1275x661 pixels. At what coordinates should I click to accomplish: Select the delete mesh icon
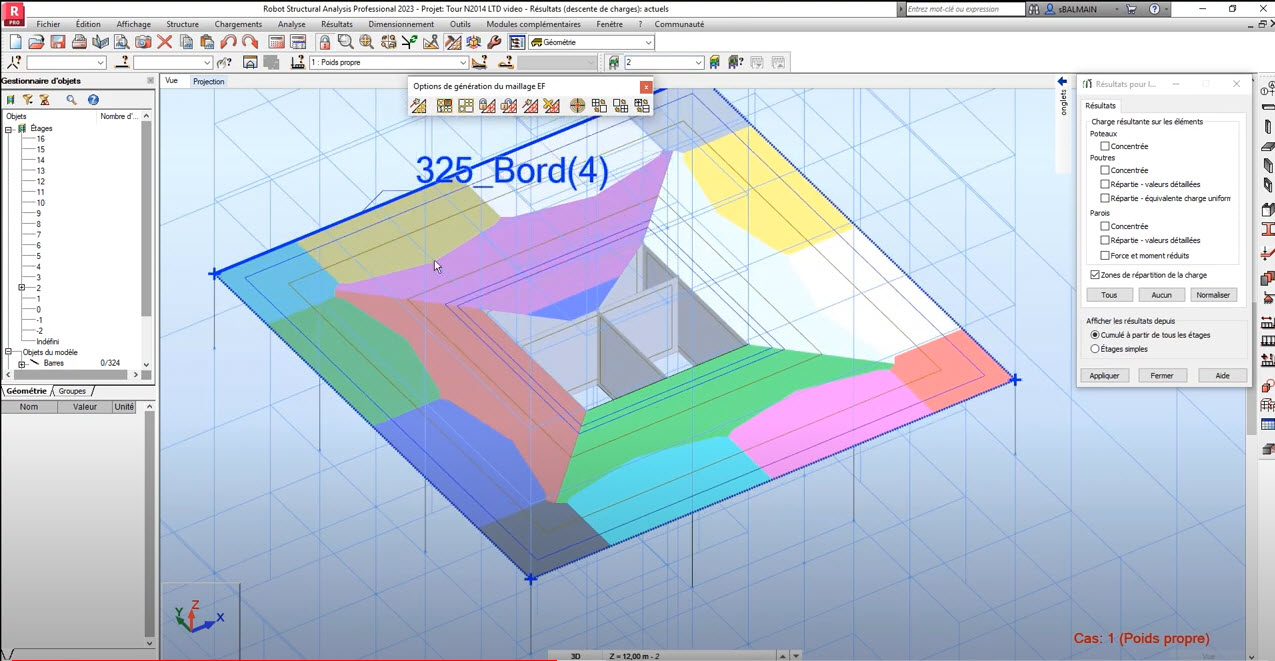coord(551,105)
